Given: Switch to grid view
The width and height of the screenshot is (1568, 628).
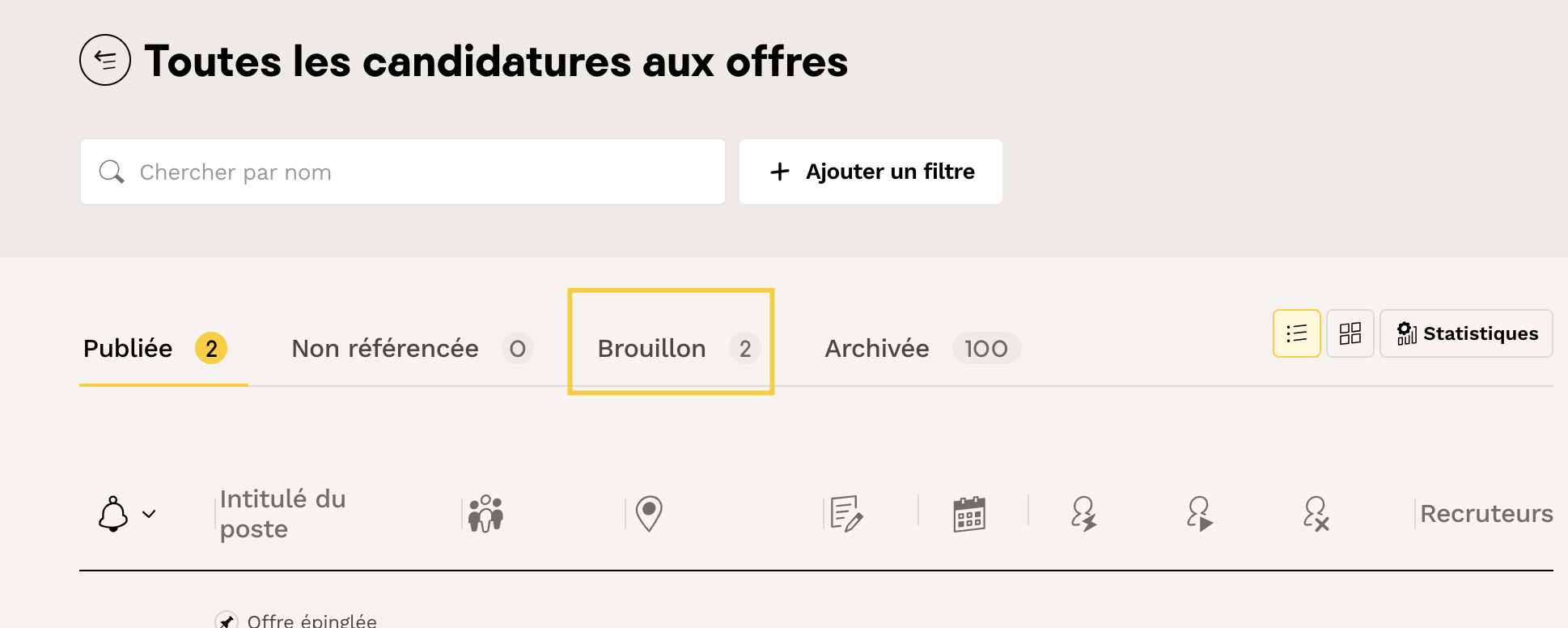Looking at the screenshot, I should pos(1350,333).
